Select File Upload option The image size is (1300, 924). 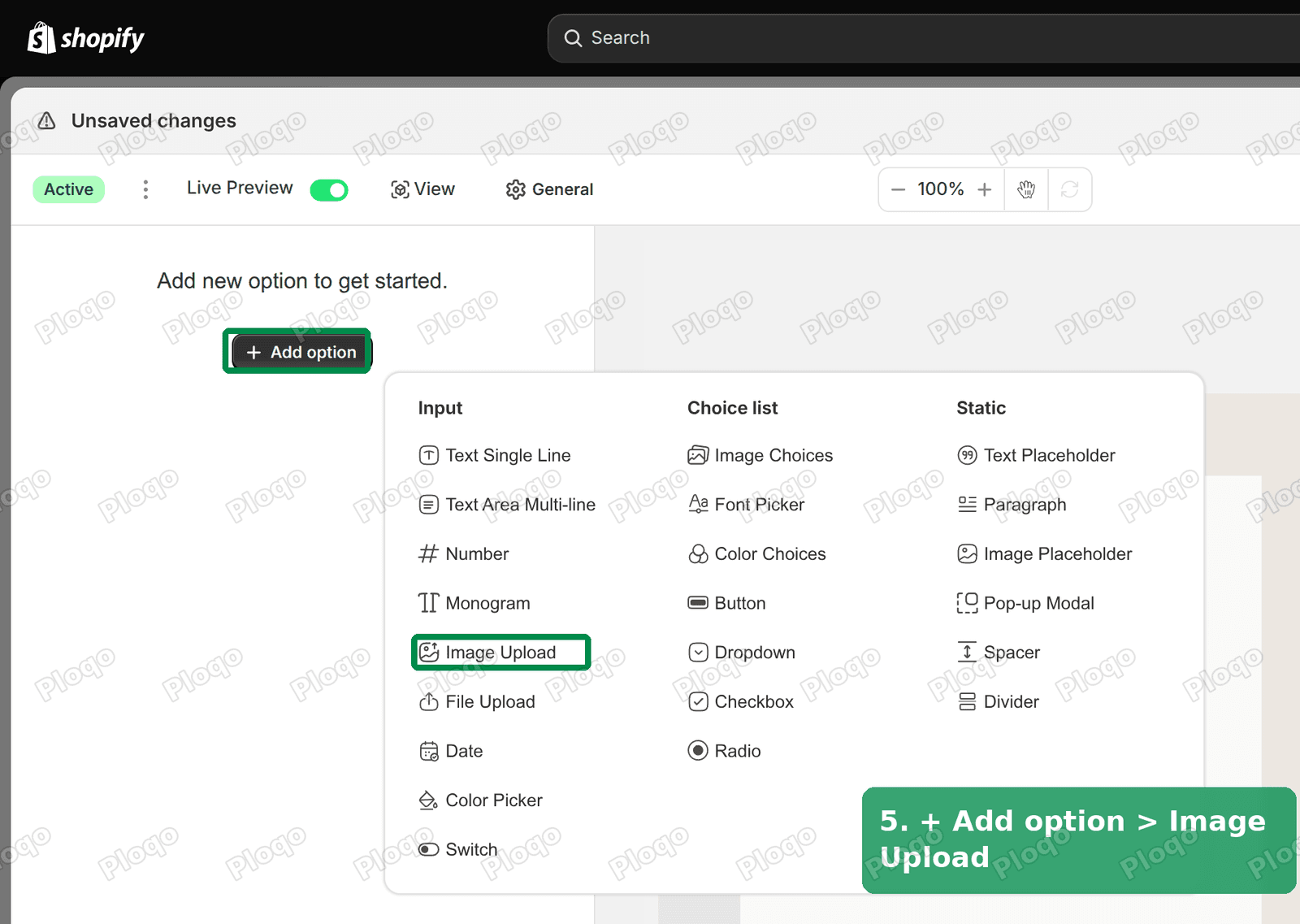(477, 702)
